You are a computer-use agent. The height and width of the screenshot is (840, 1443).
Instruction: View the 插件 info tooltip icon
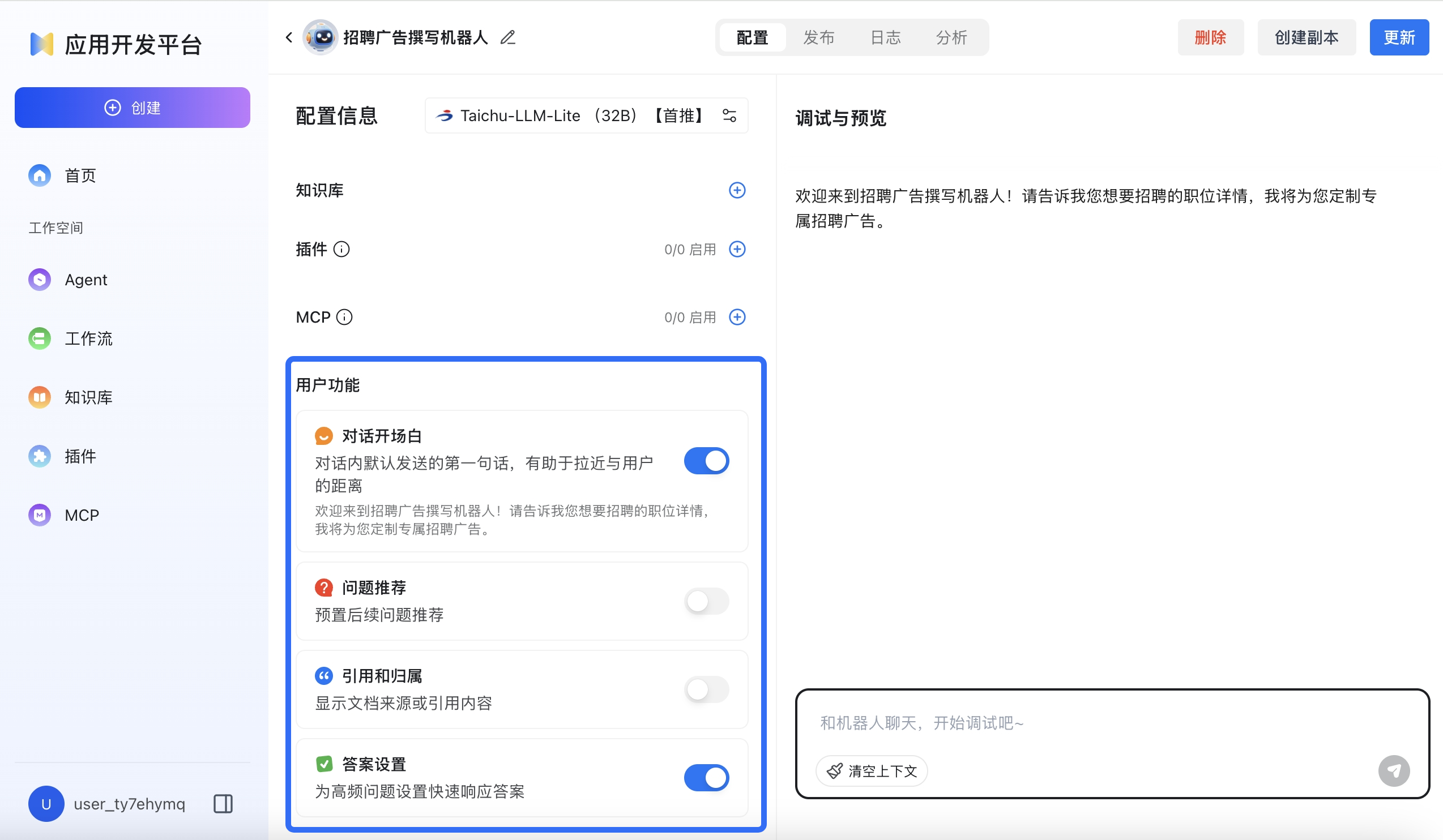[342, 249]
